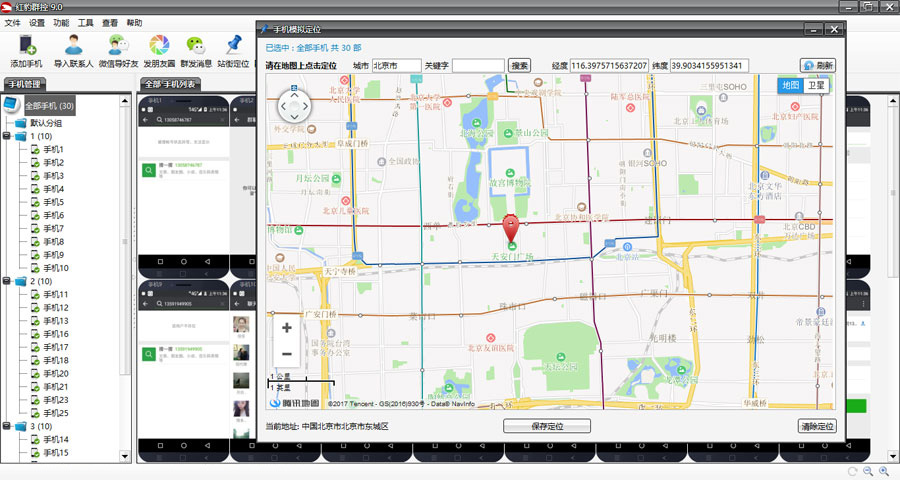
Task: Select 手机14 in tree
Action: coord(56,440)
